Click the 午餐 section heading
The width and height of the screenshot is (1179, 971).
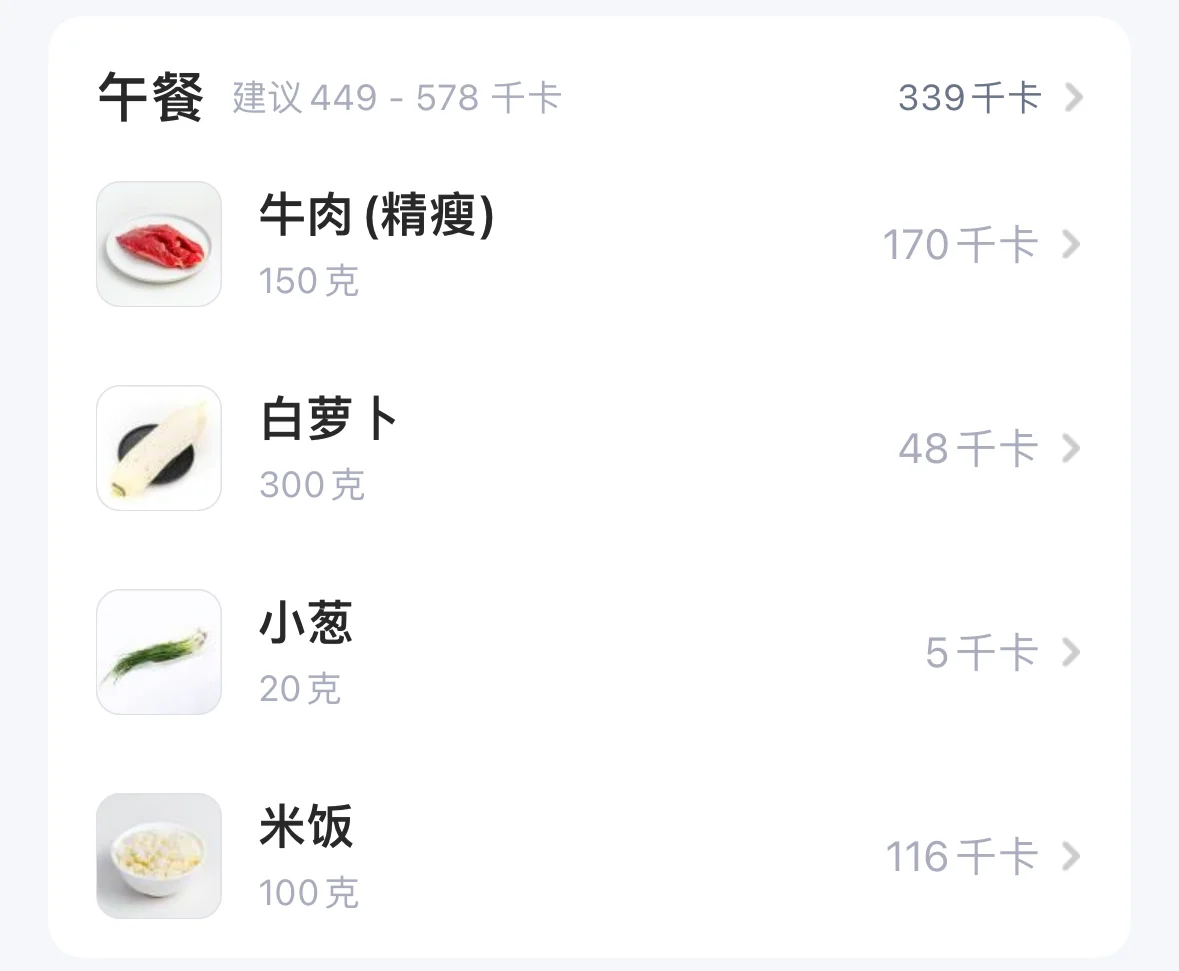(x=150, y=97)
